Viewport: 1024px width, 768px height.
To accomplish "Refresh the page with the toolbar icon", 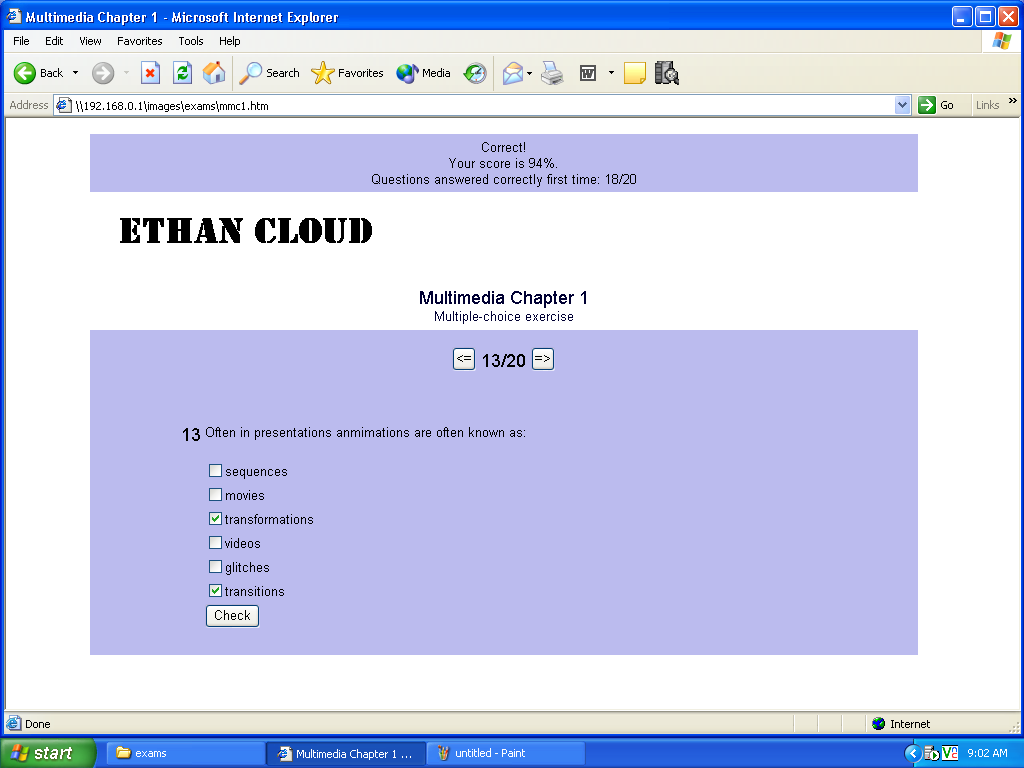I will pos(182,73).
